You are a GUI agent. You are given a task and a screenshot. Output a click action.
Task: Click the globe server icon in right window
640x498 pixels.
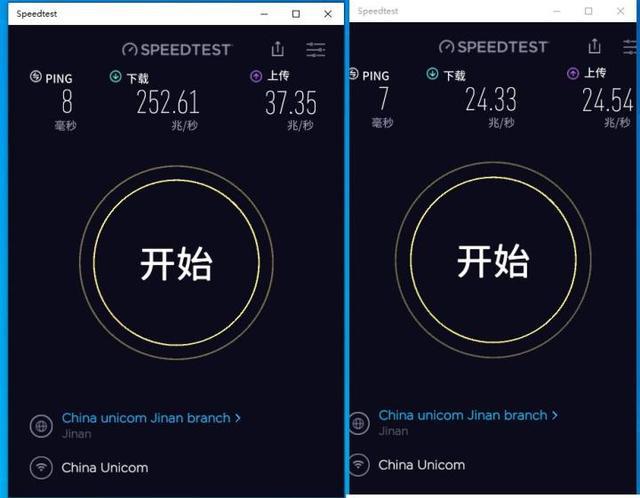click(359, 423)
